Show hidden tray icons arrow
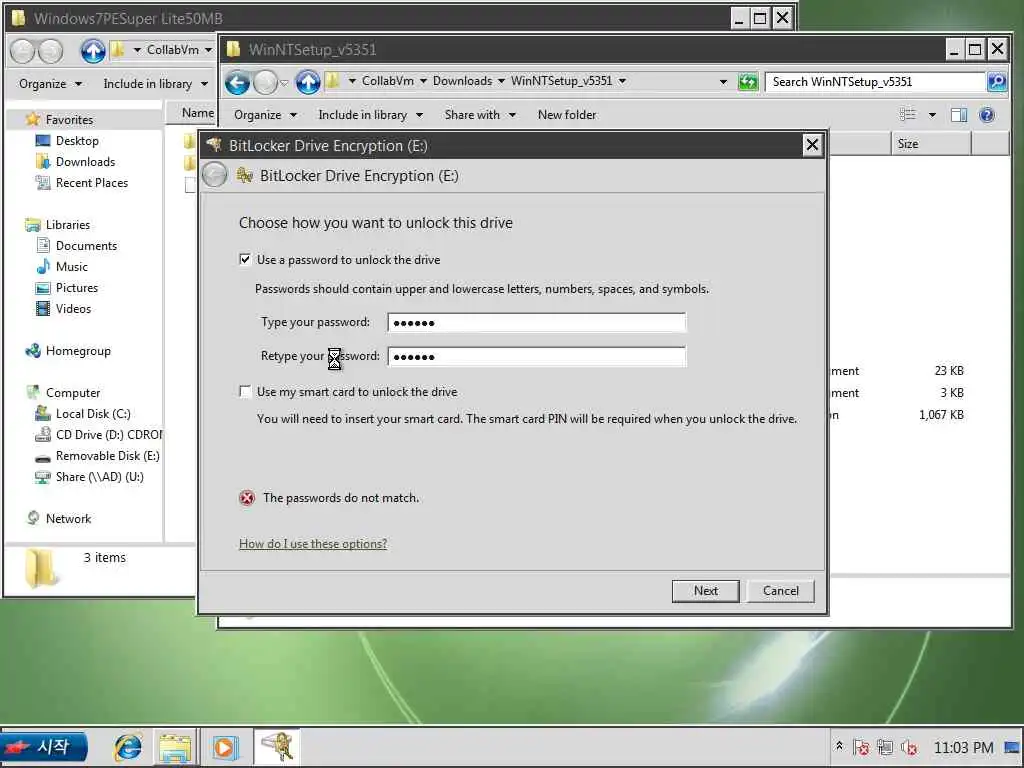Viewport: 1024px width, 768px height. click(839, 746)
